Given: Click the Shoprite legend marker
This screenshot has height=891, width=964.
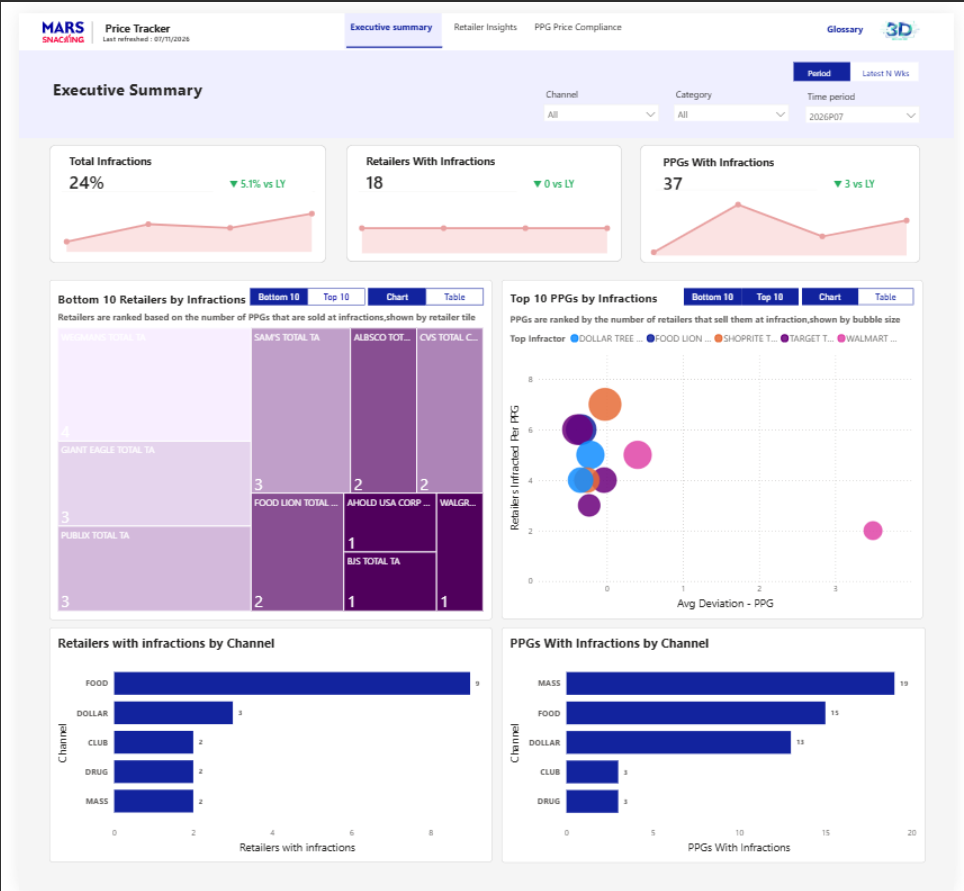Looking at the screenshot, I should [x=718, y=339].
